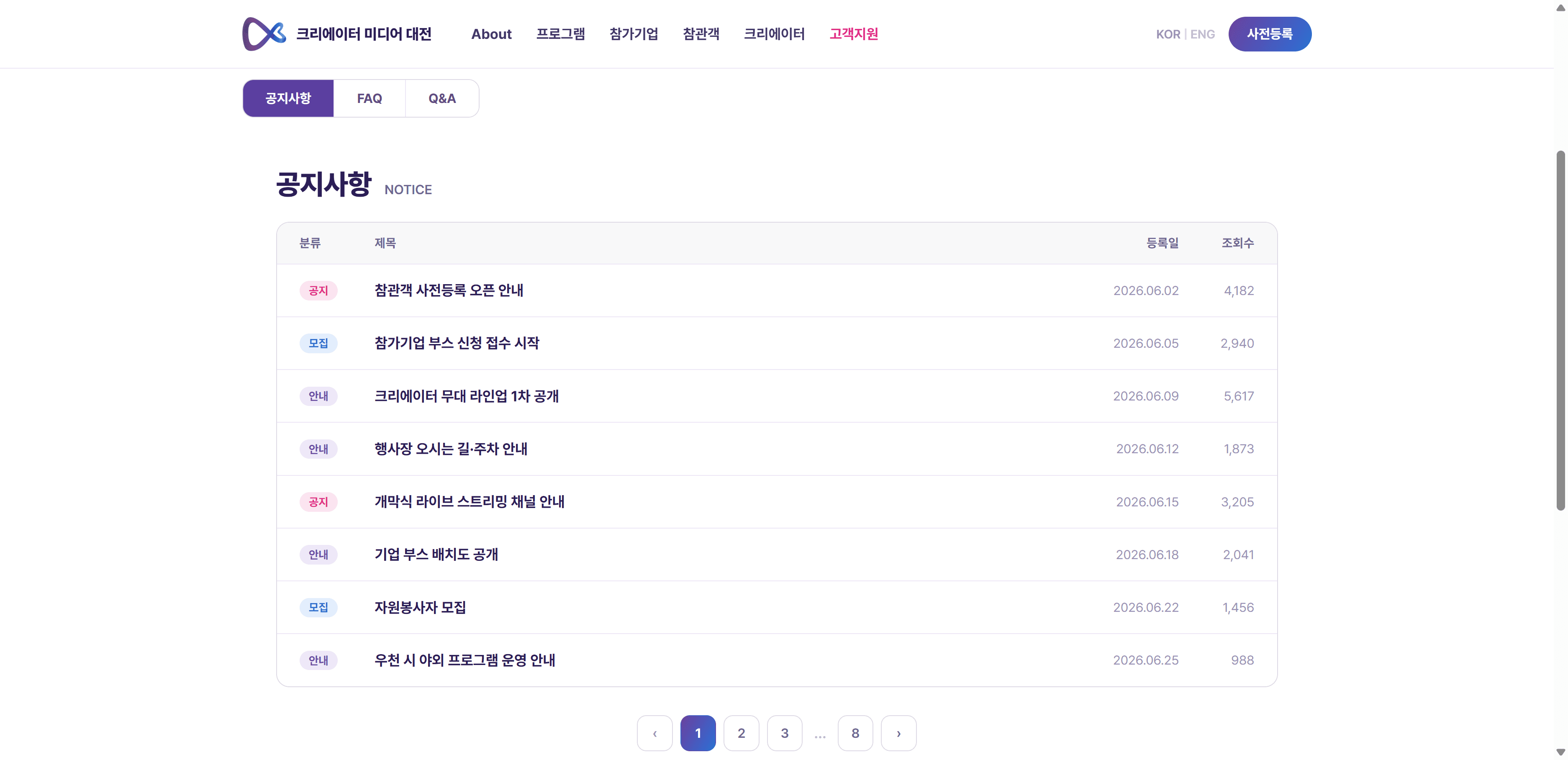Click the 등록일 column header
The height and width of the screenshot is (760, 1568).
[x=1163, y=243]
